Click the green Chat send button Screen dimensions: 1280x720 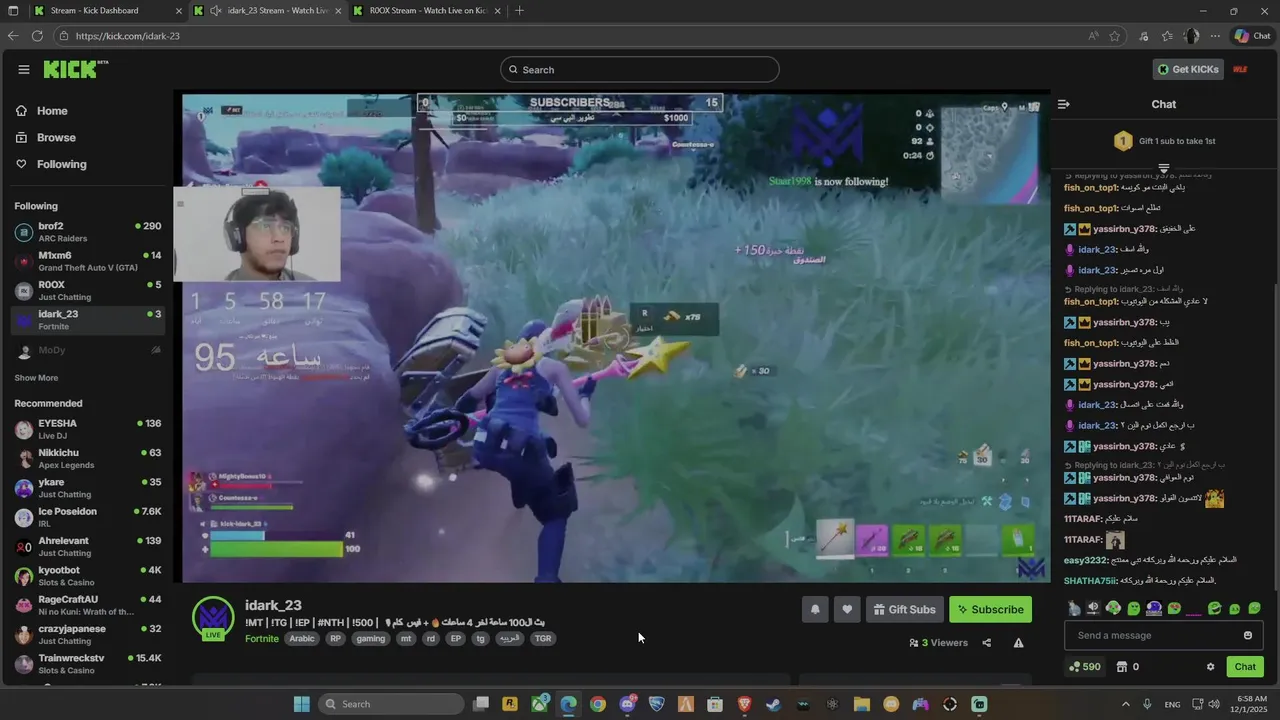[1245, 667]
